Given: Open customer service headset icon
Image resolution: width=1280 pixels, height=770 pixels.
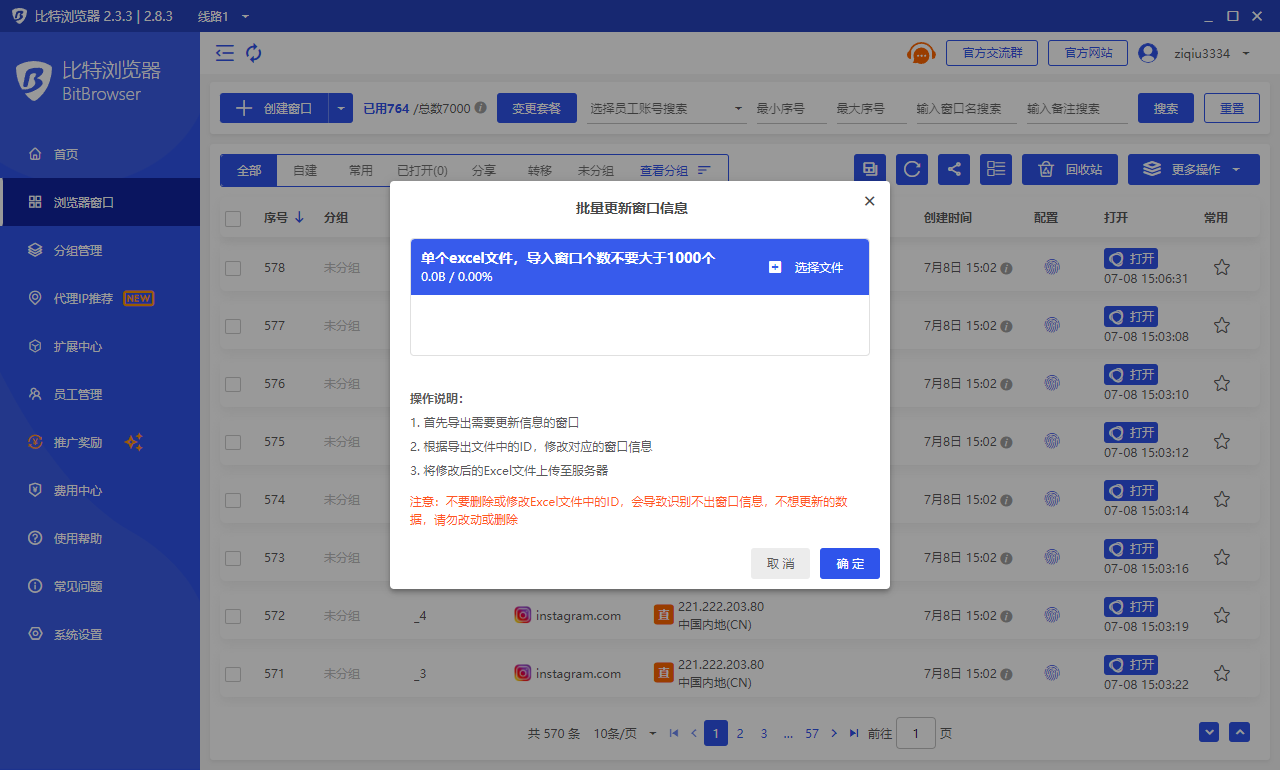Looking at the screenshot, I should point(921,53).
